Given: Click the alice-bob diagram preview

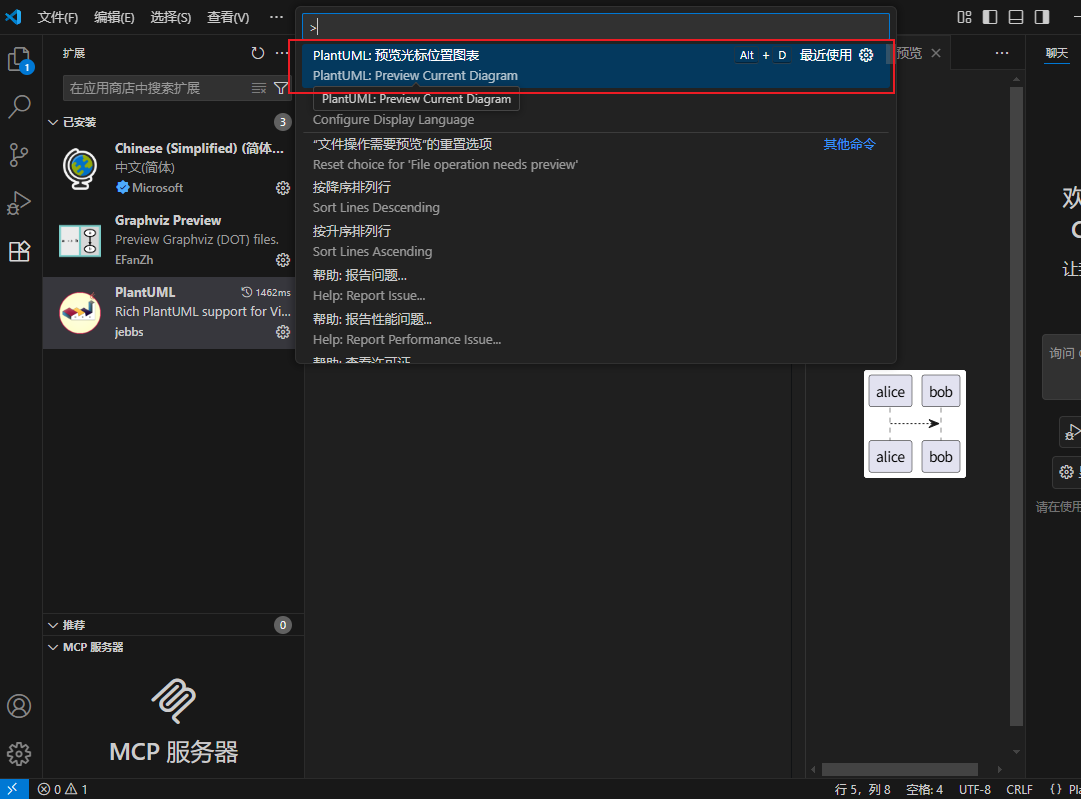Looking at the screenshot, I should point(915,424).
